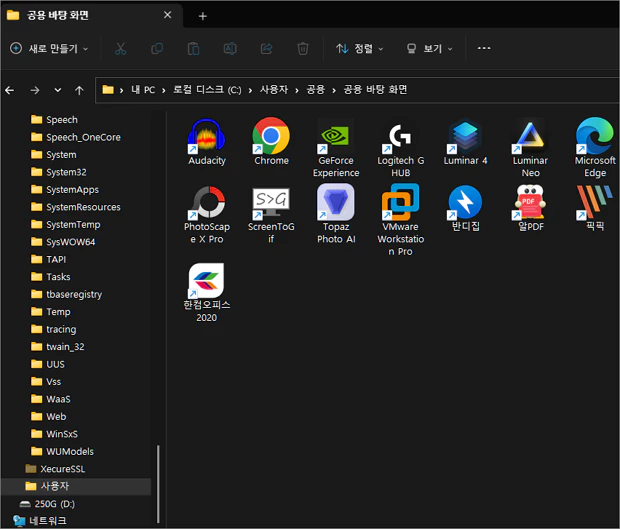This screenshot has width=620, height=529.
Task: Select the Luminar 4 shortcut
Action: (x=465, y=142)
